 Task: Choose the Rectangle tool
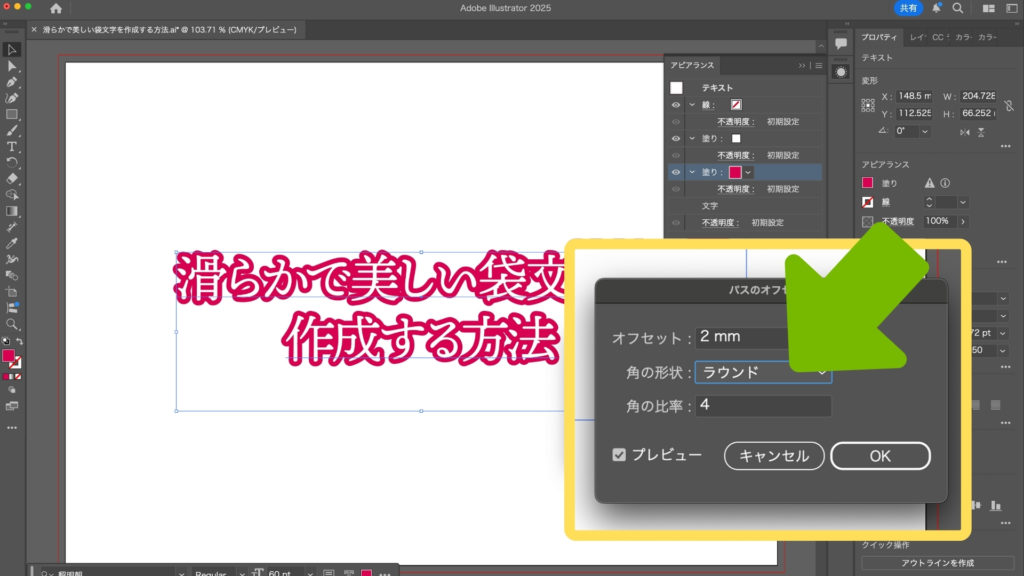click(12, 114)
